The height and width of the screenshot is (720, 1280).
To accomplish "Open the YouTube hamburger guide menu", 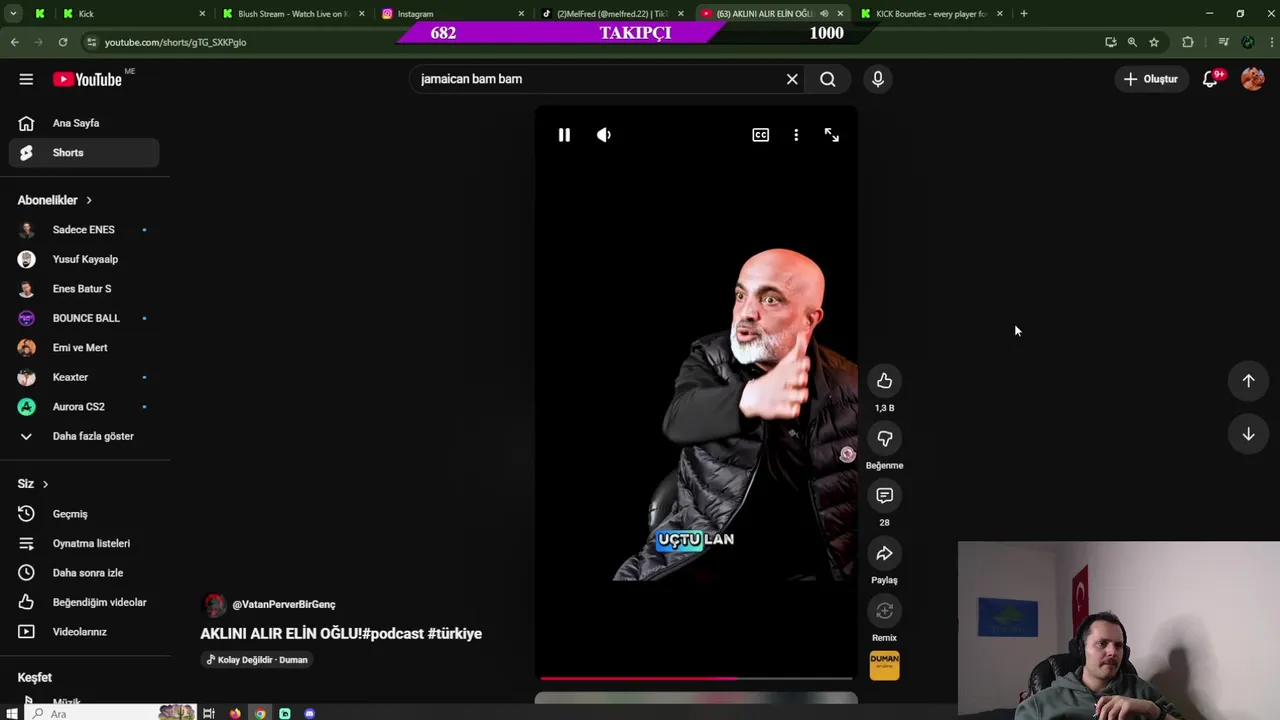I will pyautogui.click(x=26, y=79).
